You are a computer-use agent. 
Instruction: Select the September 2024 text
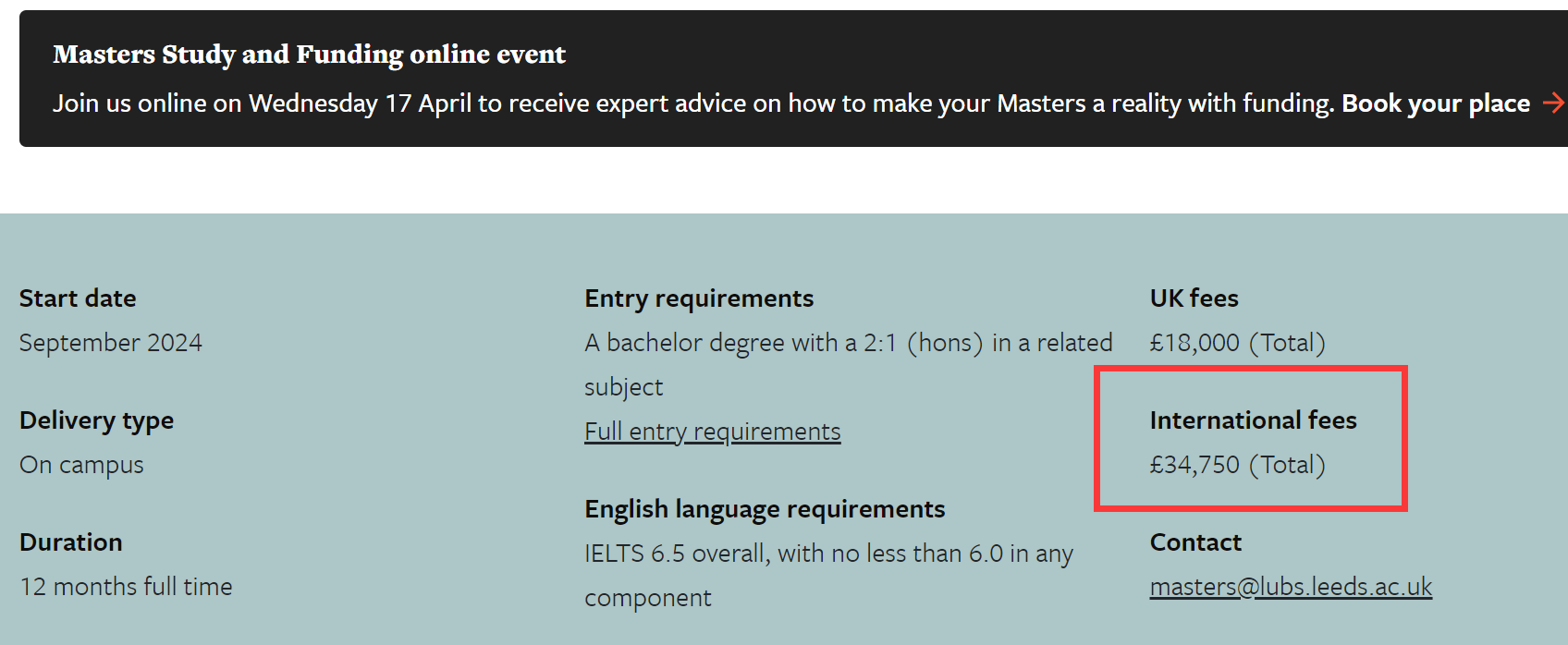pyautogui.click(x=111, y=343)
